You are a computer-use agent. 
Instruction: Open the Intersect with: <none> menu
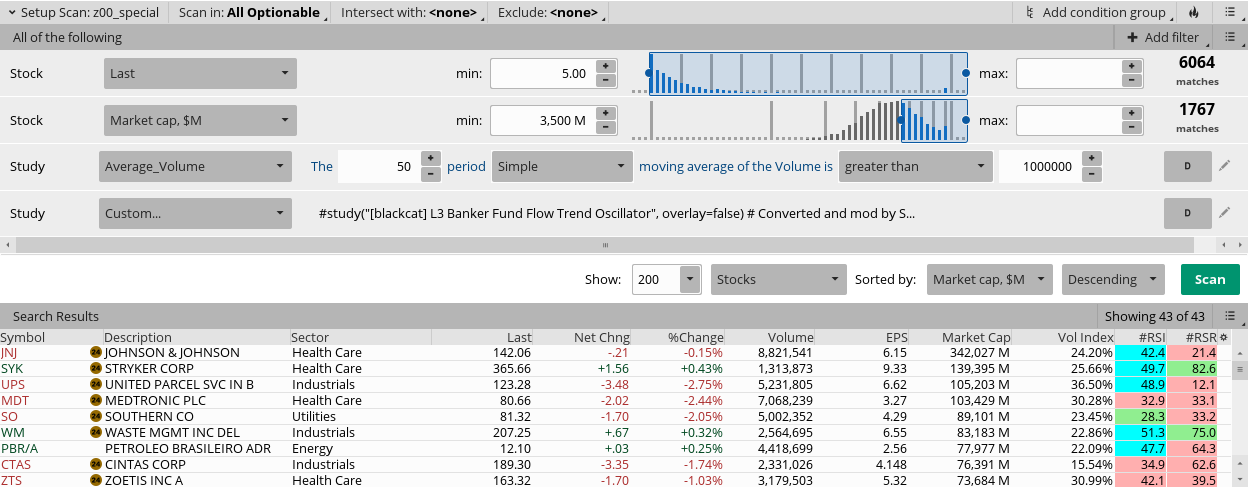410,12
